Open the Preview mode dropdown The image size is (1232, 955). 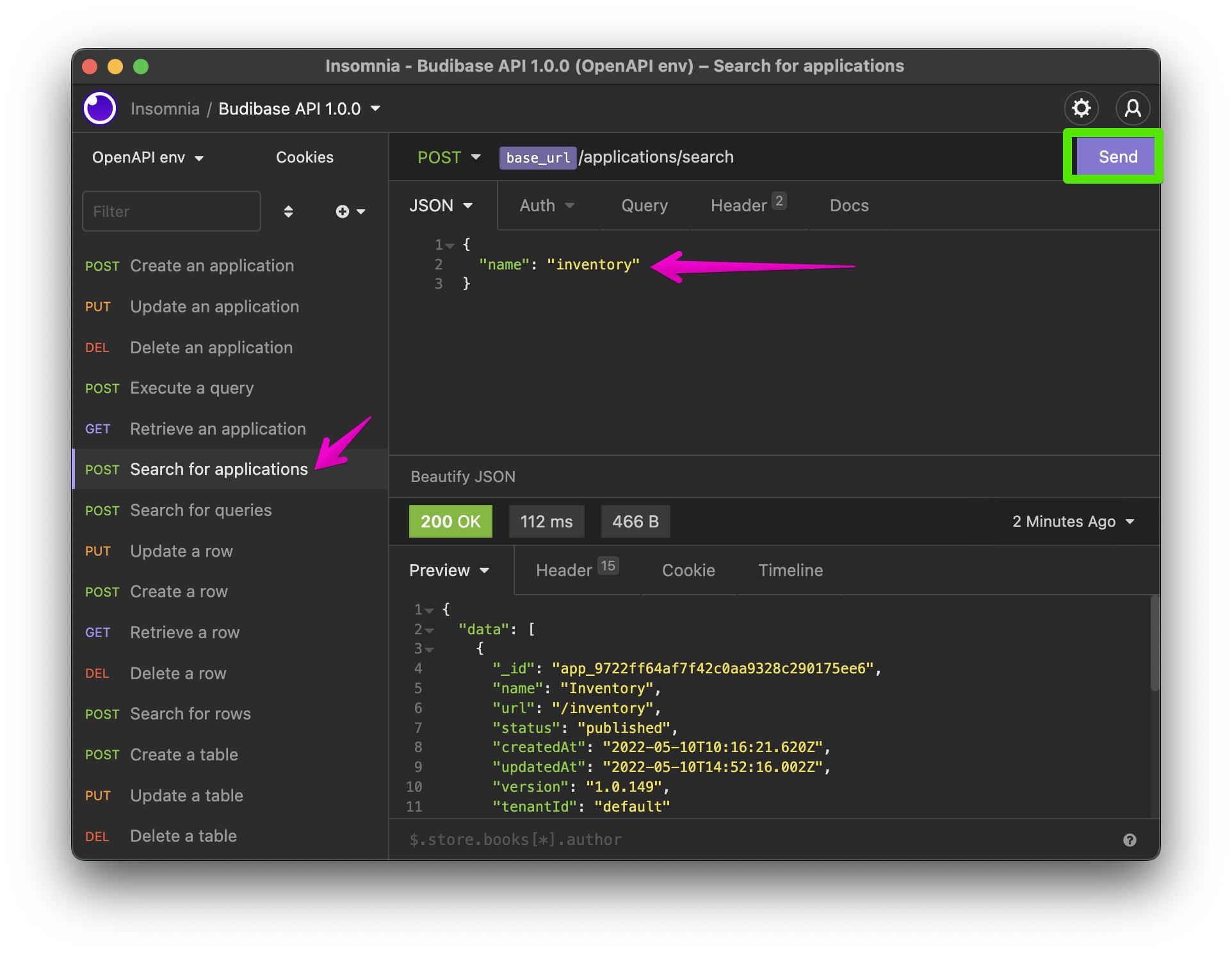(x=449, y=570)
